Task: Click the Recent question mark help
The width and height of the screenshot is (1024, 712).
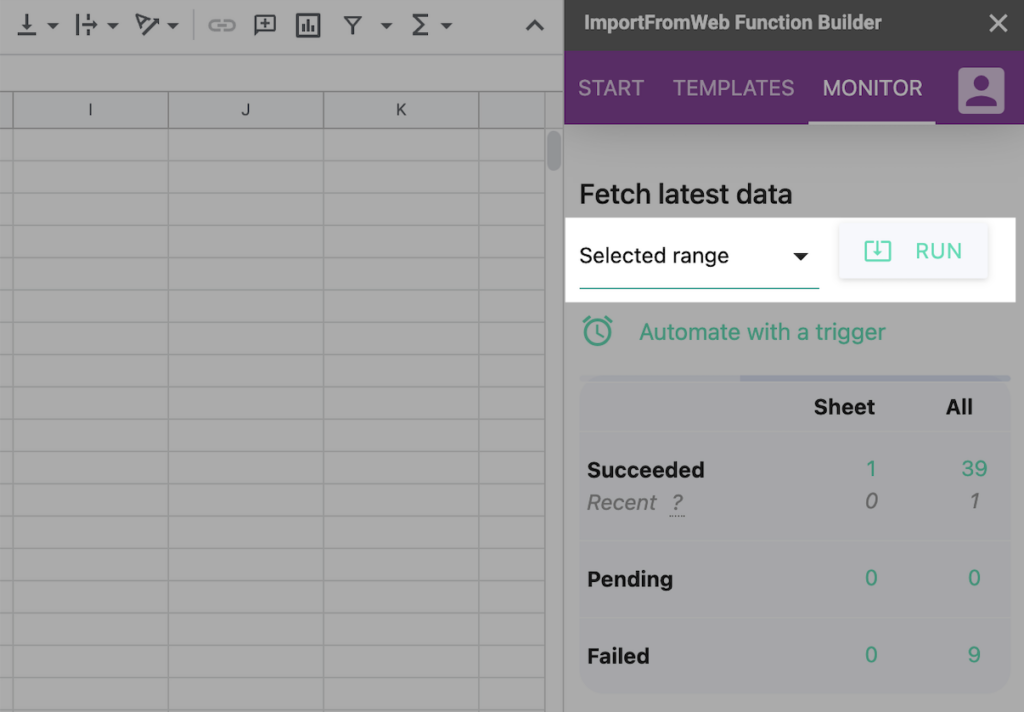Action: click(677, 502)
